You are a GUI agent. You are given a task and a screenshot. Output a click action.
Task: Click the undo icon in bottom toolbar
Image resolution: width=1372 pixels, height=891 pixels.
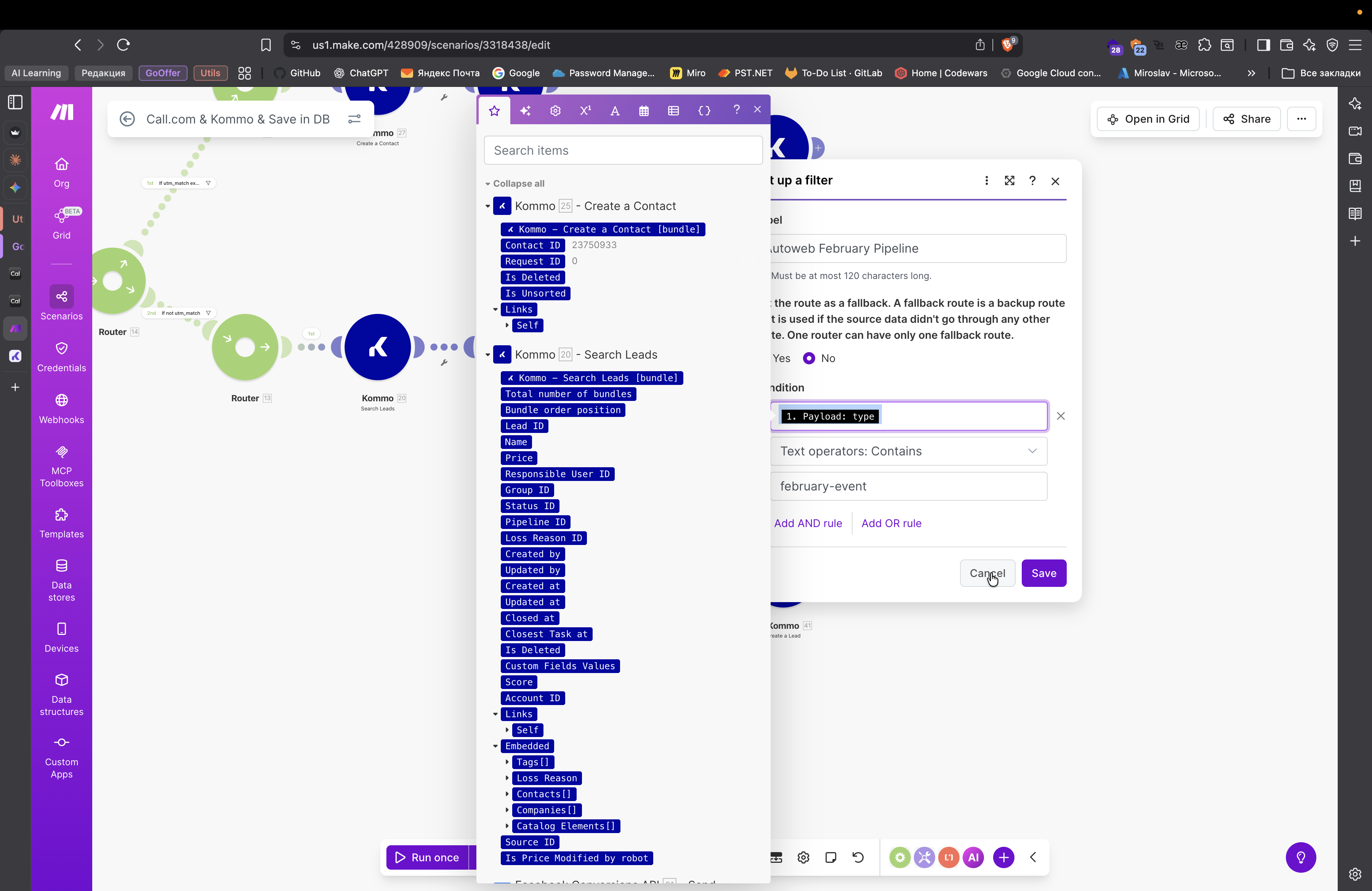858,857
